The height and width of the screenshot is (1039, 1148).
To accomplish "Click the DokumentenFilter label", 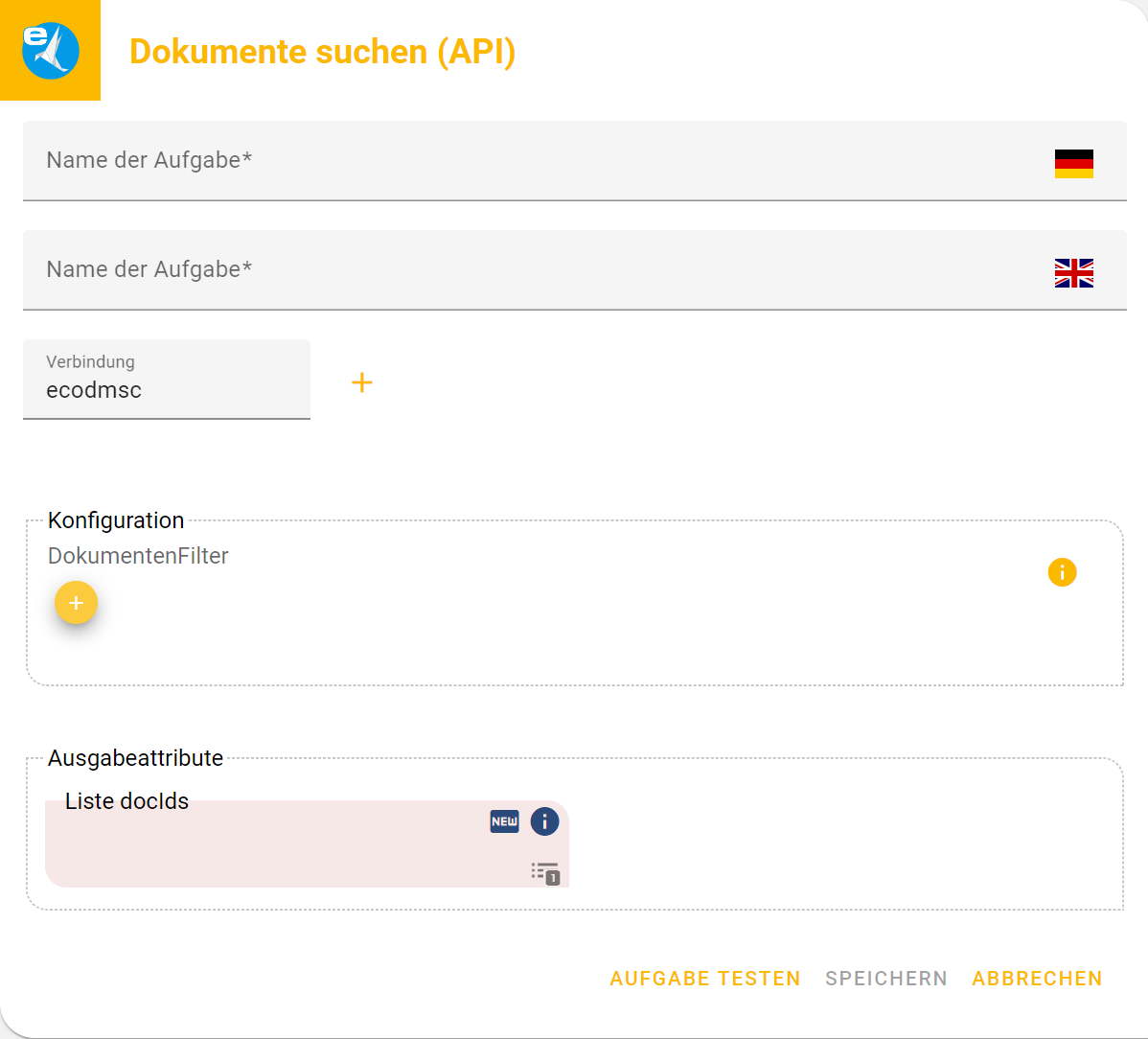I will point(138,556).
